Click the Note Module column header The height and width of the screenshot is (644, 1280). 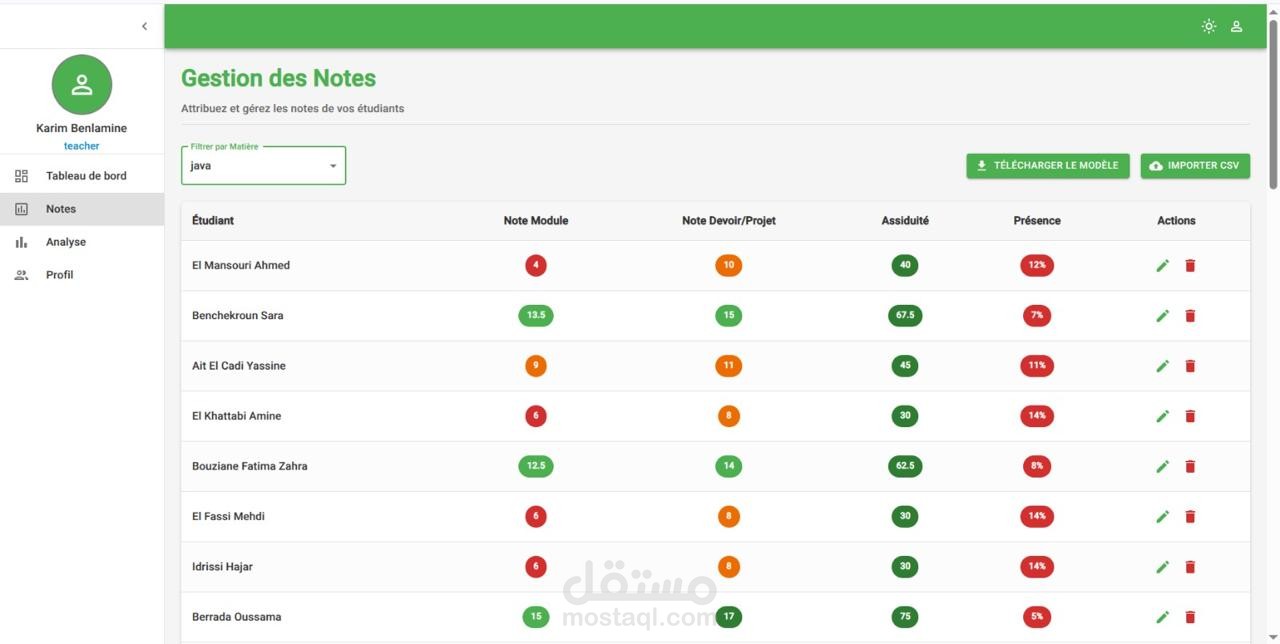[x=536, y=221]
